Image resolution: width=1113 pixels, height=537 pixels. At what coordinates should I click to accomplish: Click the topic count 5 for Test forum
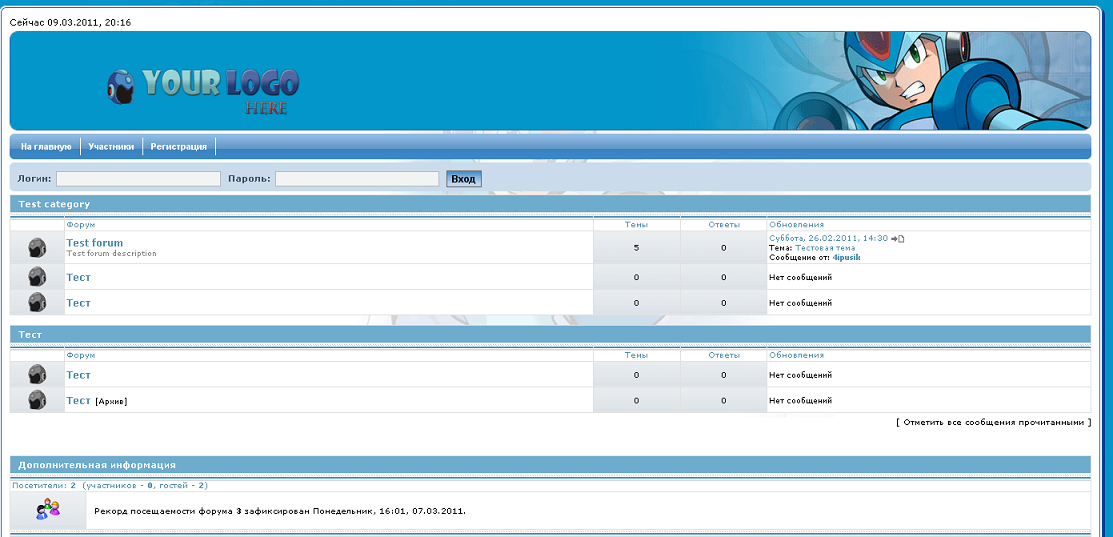[x=636, y=248]
